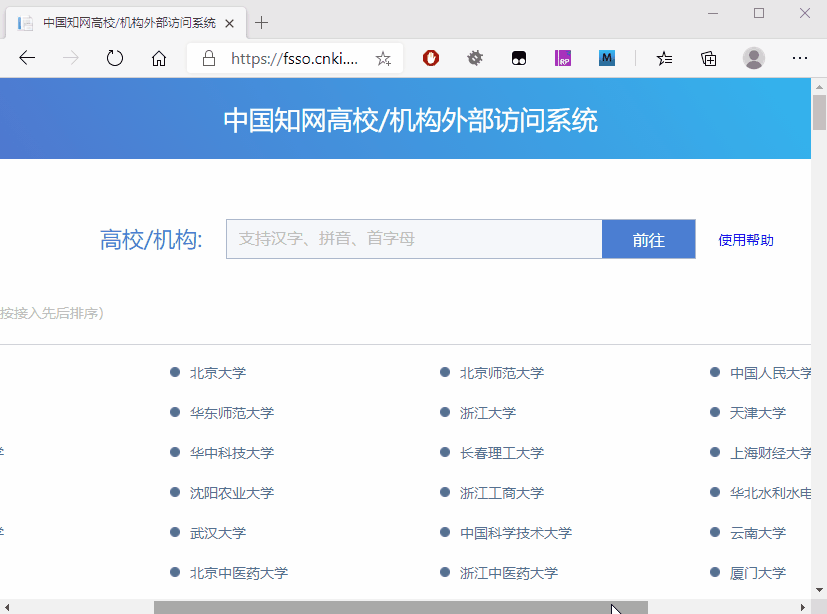The width and height of the screenshot is (827, 614).
Task: Open the user profile avatar
Action: 754,58
